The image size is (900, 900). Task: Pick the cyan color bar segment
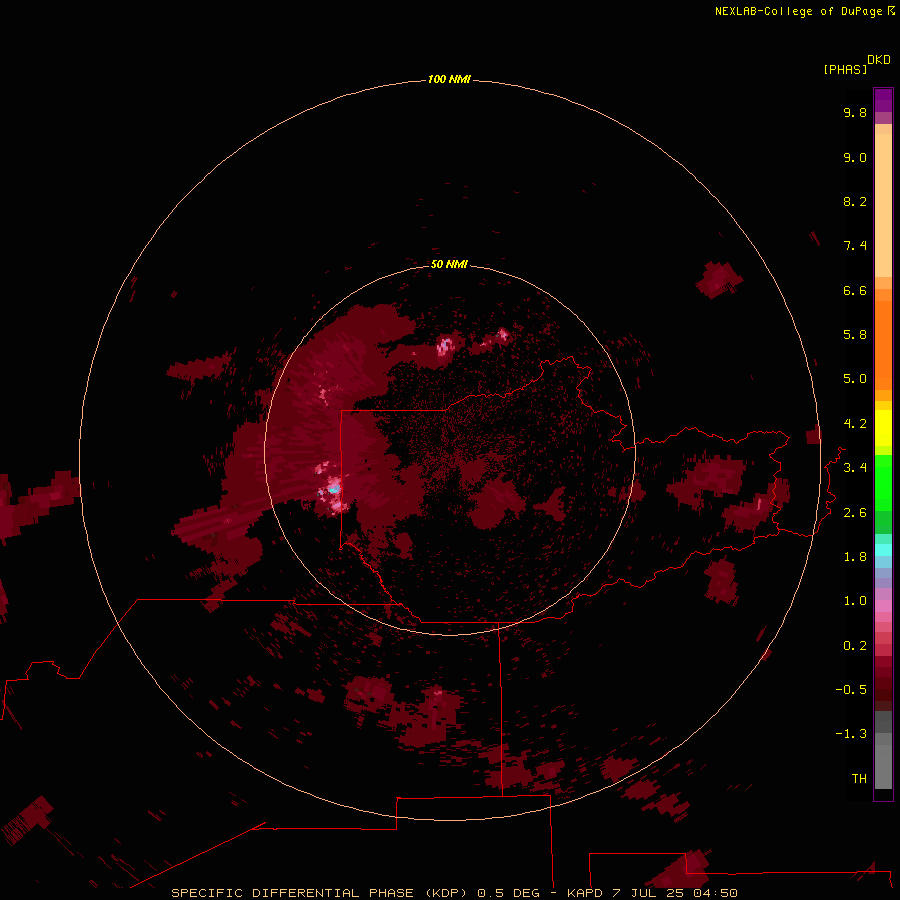883,550
